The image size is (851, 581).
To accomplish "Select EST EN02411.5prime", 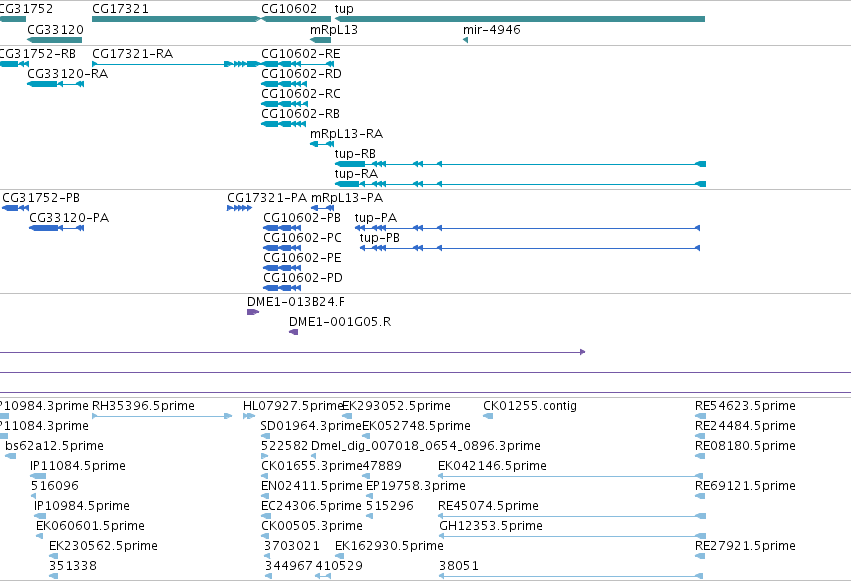I will tap(265, 496).
